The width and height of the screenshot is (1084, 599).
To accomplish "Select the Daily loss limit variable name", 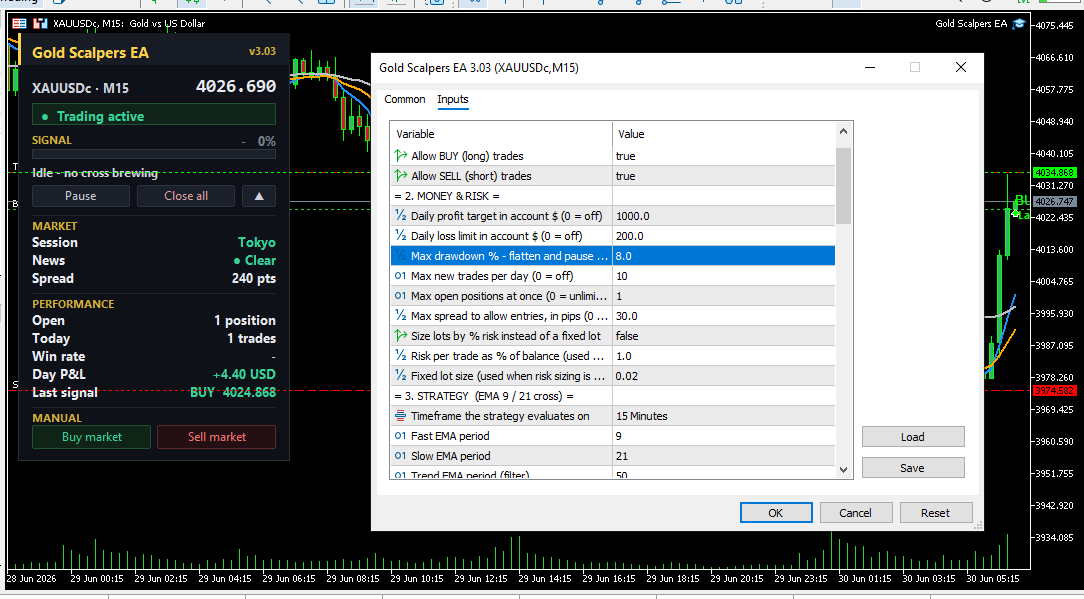I will tap(496, 236).
